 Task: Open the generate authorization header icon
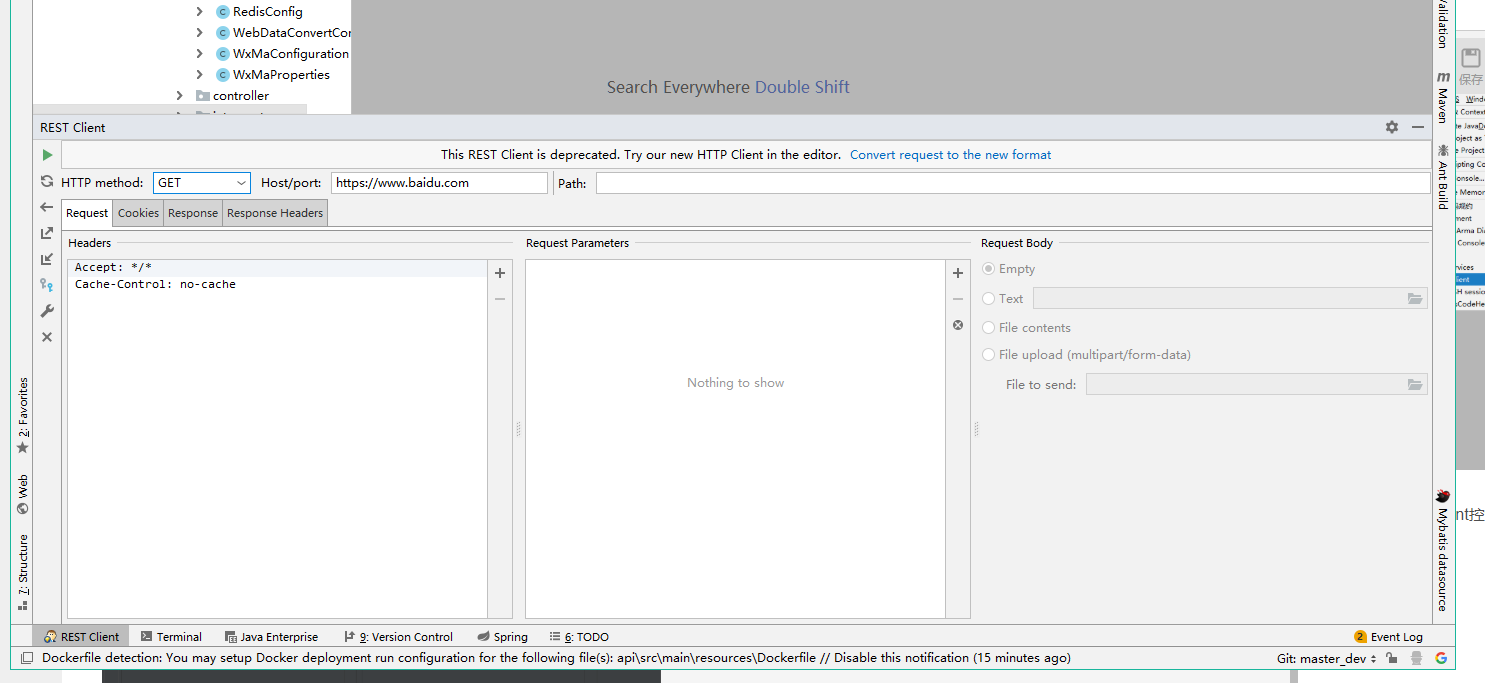point(47,285)
